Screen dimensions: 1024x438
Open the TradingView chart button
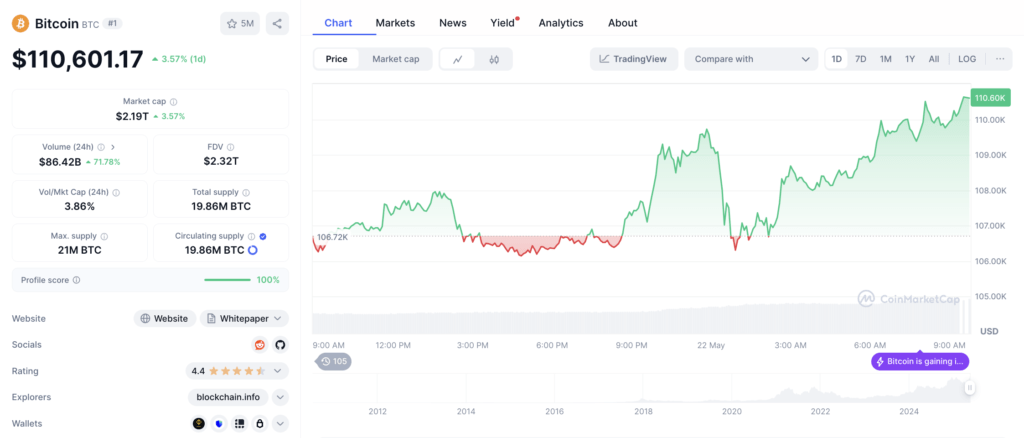pyautogui.click(x=633, y=59)
